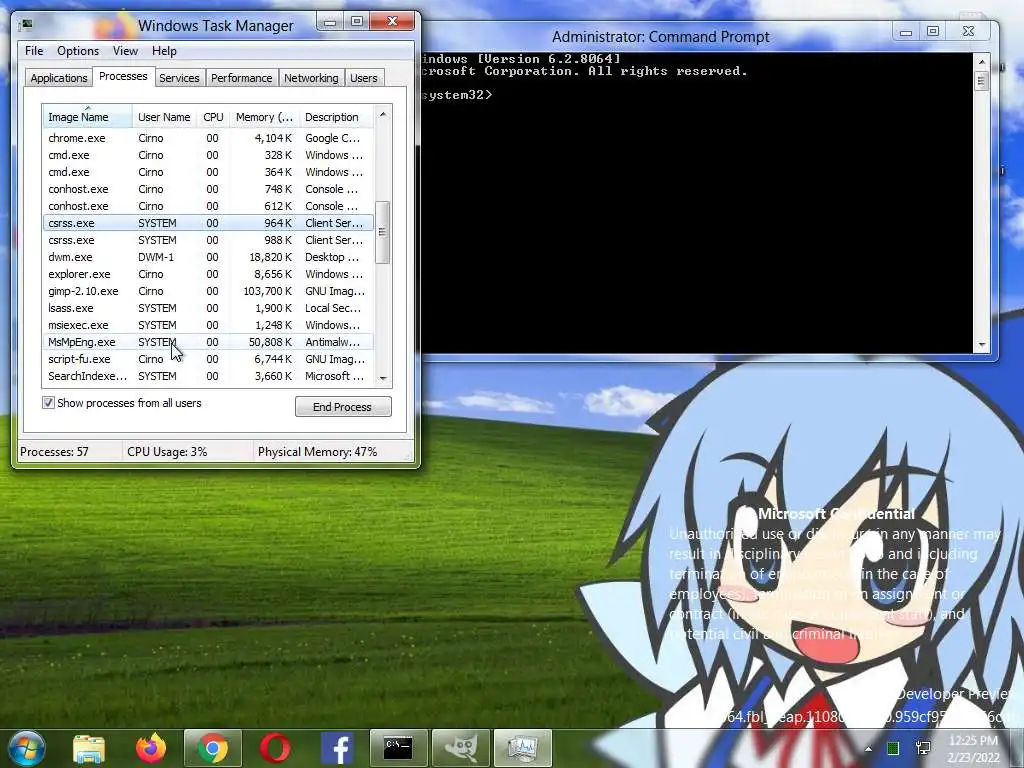Viewport: 1024px width, 768px height.
Task: Open the Help menu in Task Manager
Action: (164, 51)
